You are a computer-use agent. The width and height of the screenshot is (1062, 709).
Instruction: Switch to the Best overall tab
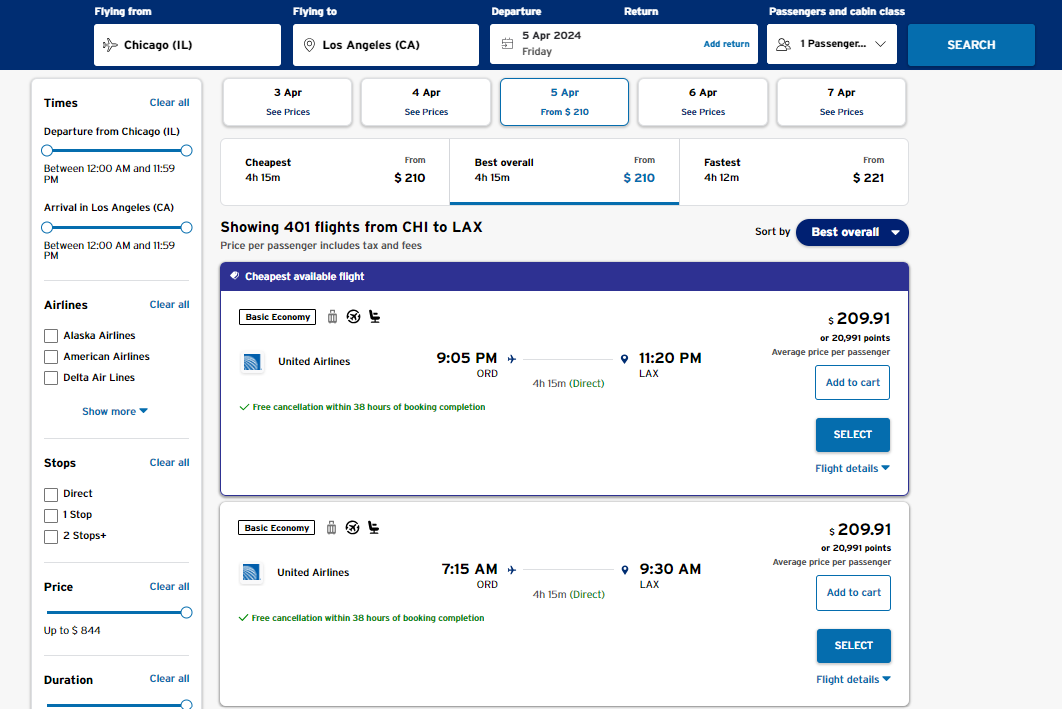[x=564, y=171]
